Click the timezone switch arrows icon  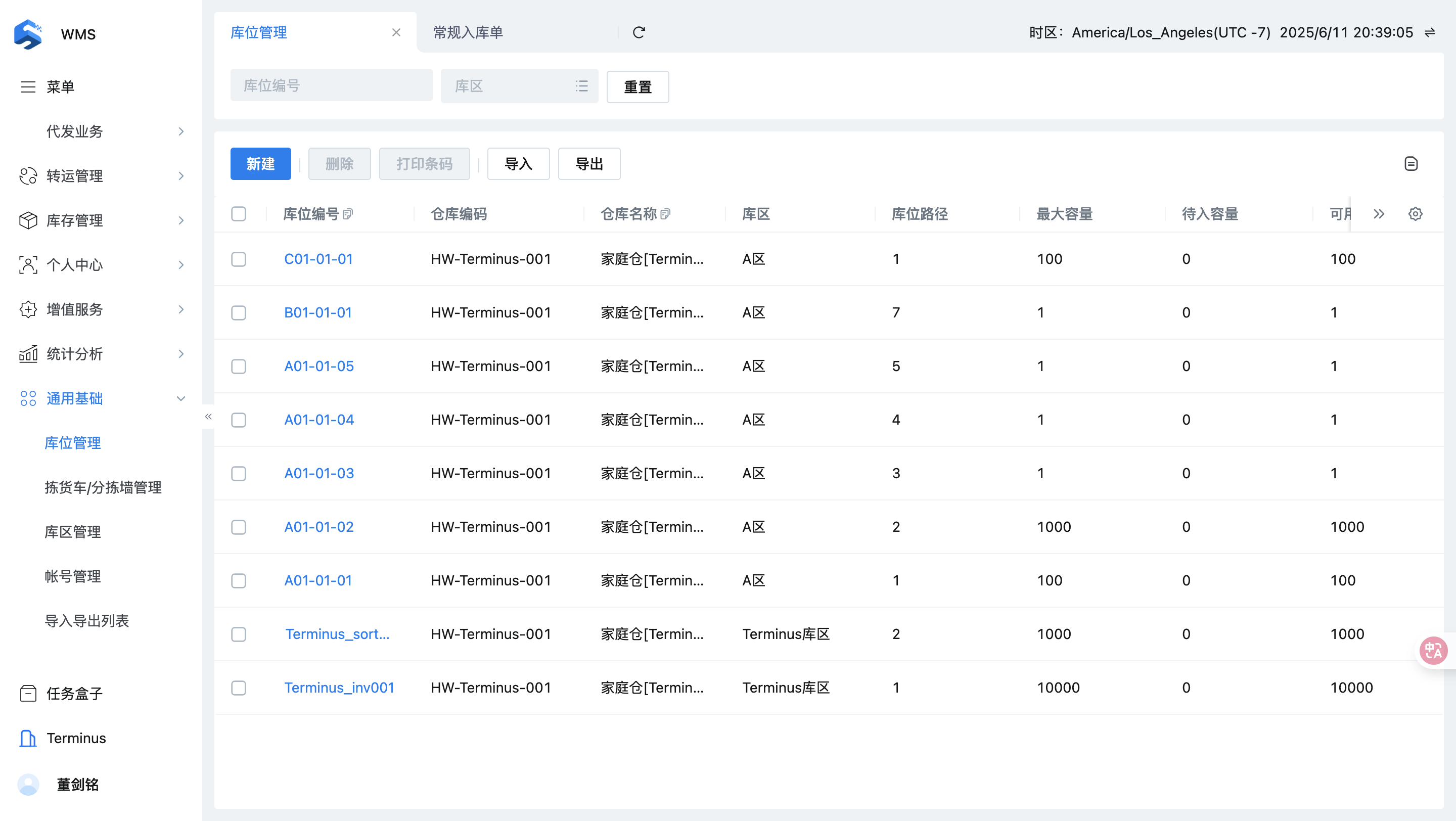pyautogui.click(x=1429, y=33)
